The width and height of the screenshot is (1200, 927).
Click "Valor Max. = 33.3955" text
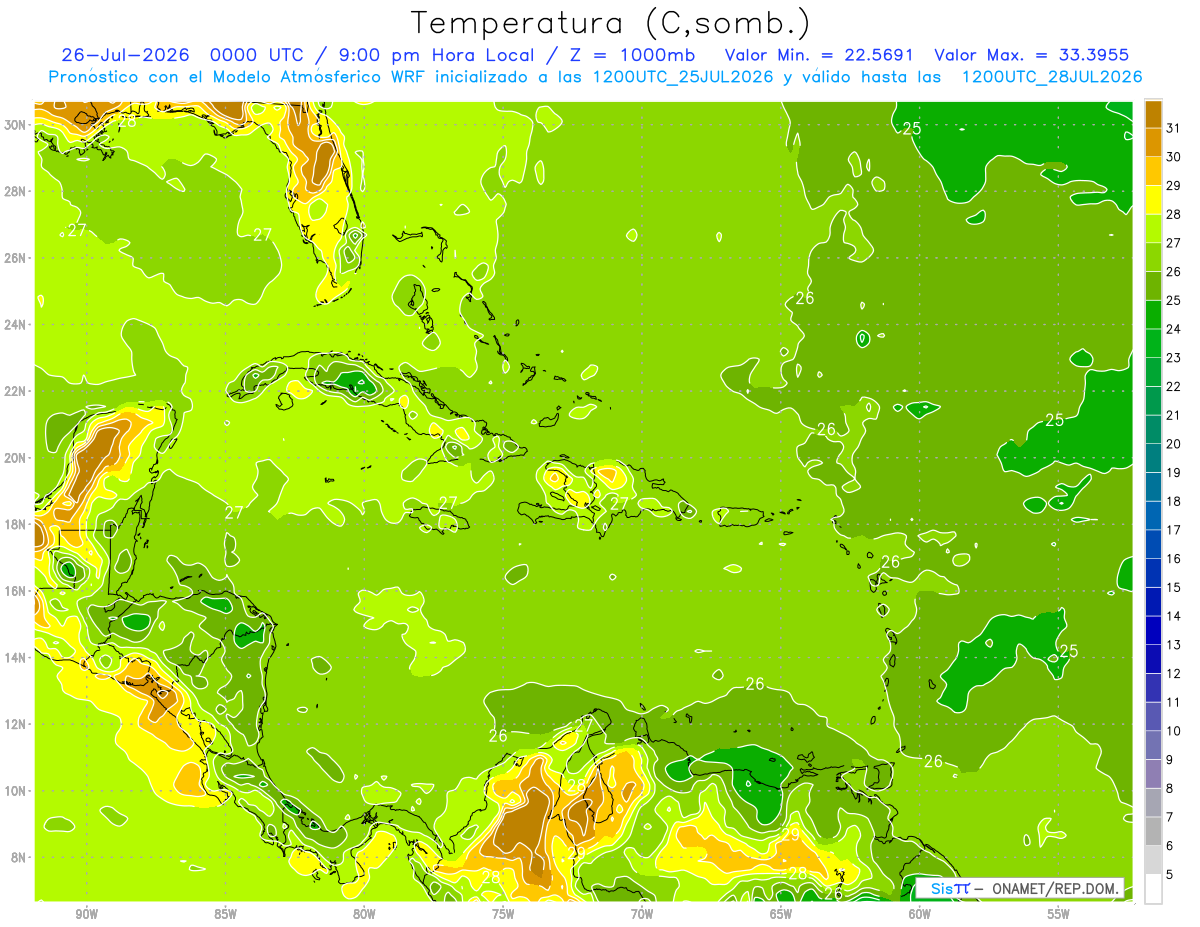pyautogui.click(x=1033, y=55)
